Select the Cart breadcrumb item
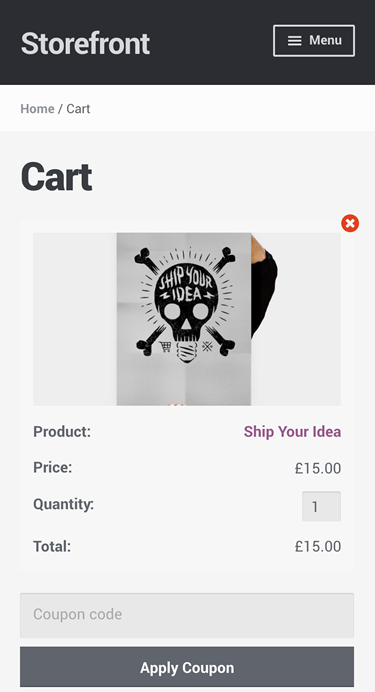Screen dimensions: 375x692 pos(78,109)
